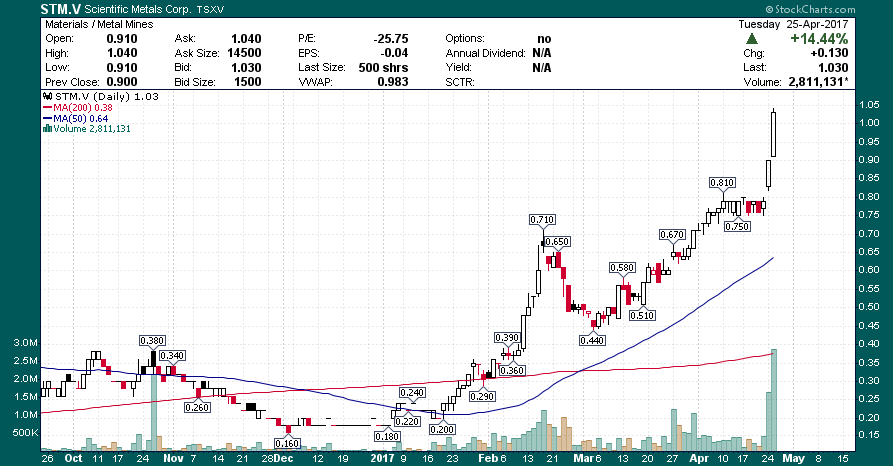Click the 0.180 price callout
Image resolution: width=893 pixels, height=466 pixels.
tap(387, 436)
